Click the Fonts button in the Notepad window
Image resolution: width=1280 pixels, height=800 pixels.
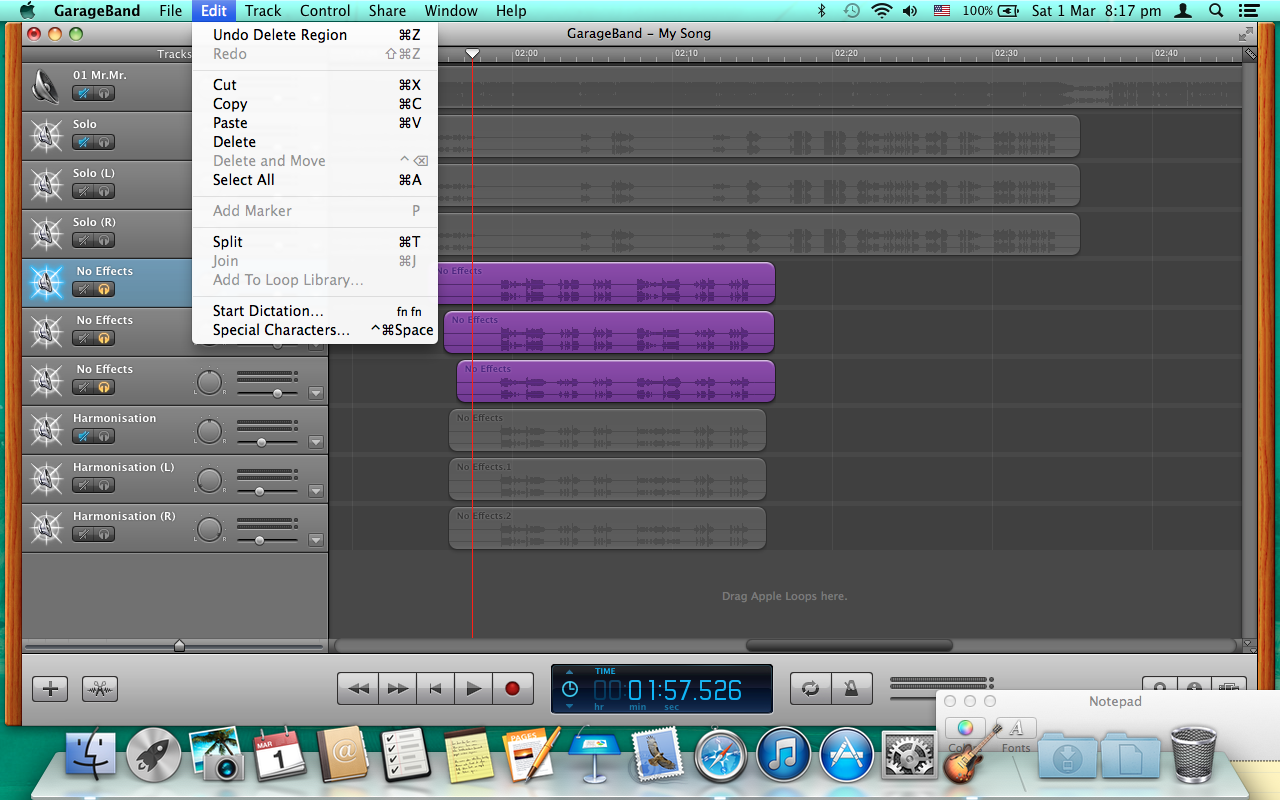pyautogui.click(x=1016, y=728)
